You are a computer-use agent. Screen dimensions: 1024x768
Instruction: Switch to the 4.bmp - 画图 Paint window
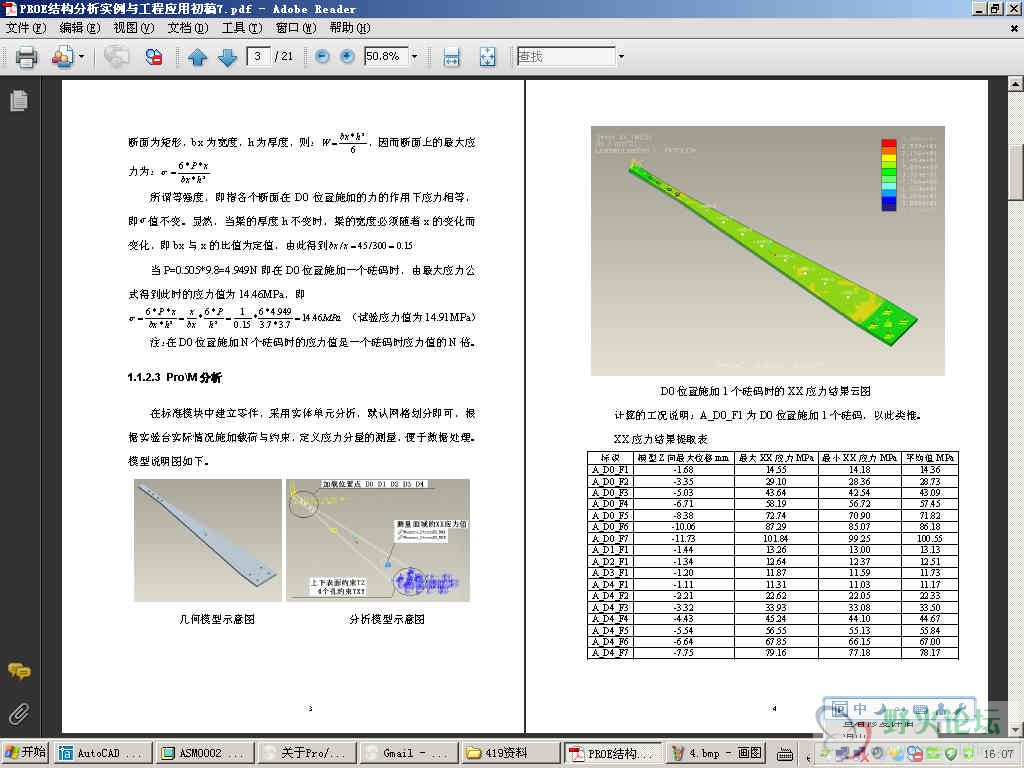click(x=714, y=753)
